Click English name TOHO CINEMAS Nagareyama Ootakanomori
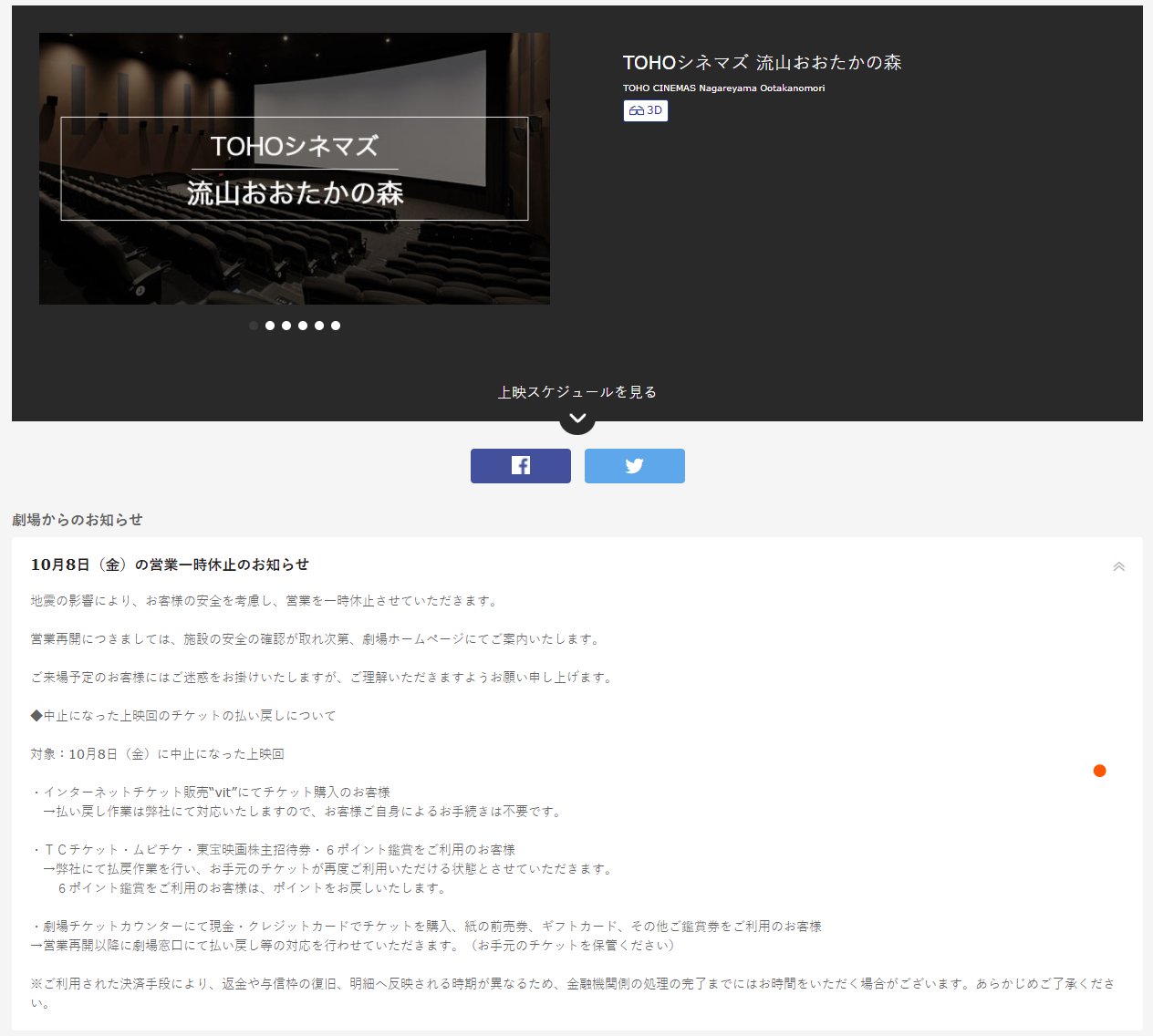Image resolution: width=1153 pixels, height=1036 pixels. pos(724,88)
